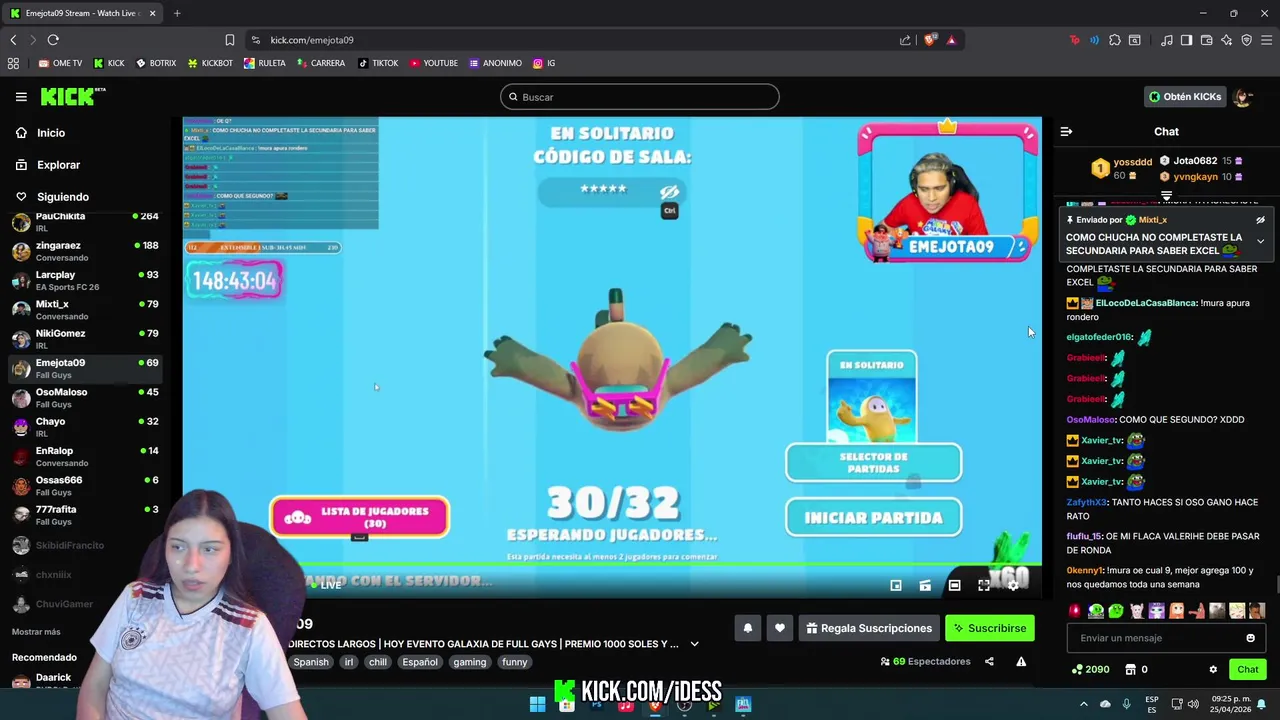
Task: Open Brave Wallet icon in toolbar
Action: pos(1207,40)
